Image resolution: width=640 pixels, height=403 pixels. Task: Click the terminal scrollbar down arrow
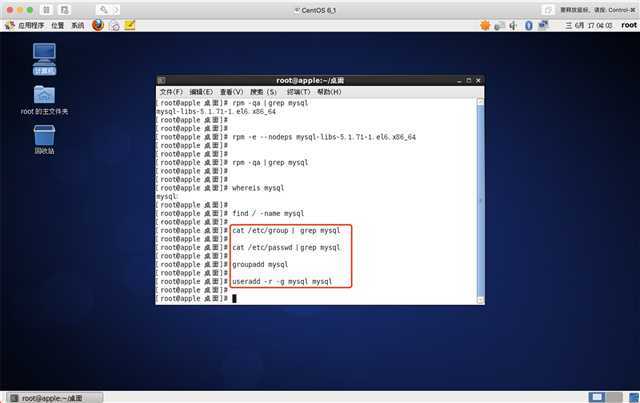pos(480,301)
